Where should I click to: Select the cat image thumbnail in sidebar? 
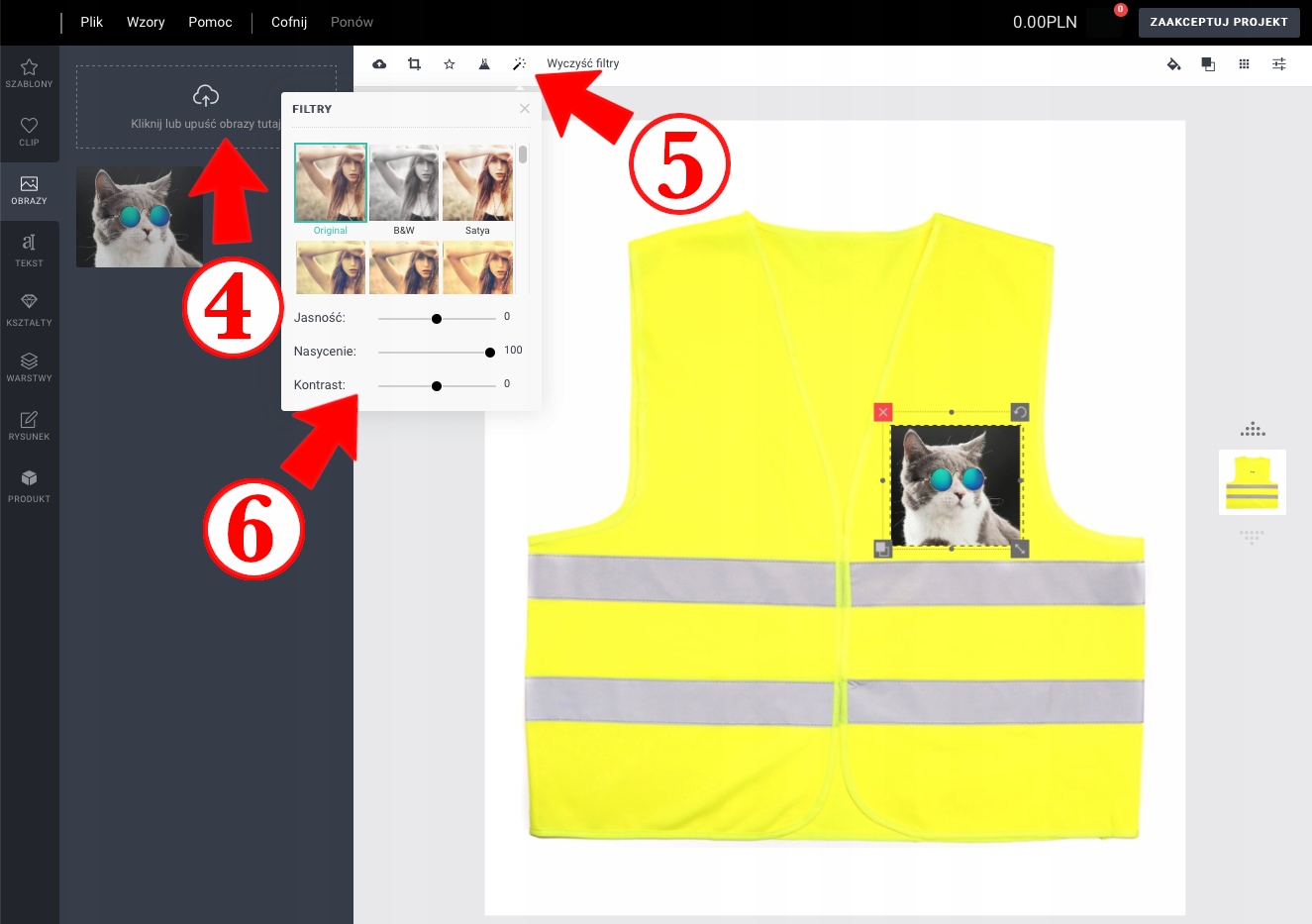click(x=140, y=216)
